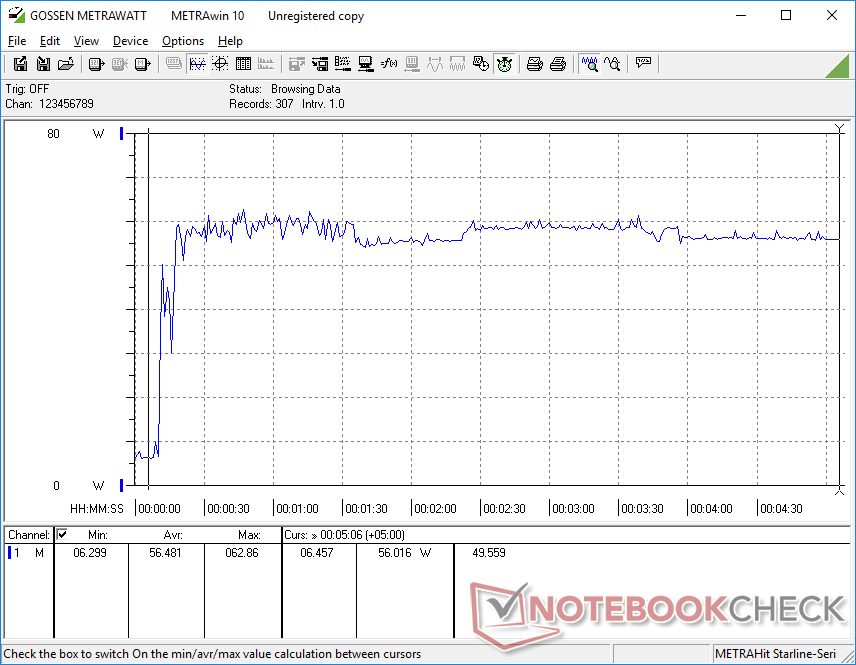Screen dimensions: 856x665
Task: Click the save-with-down-arrow floppy disk icon
Action: pos(43,64)
